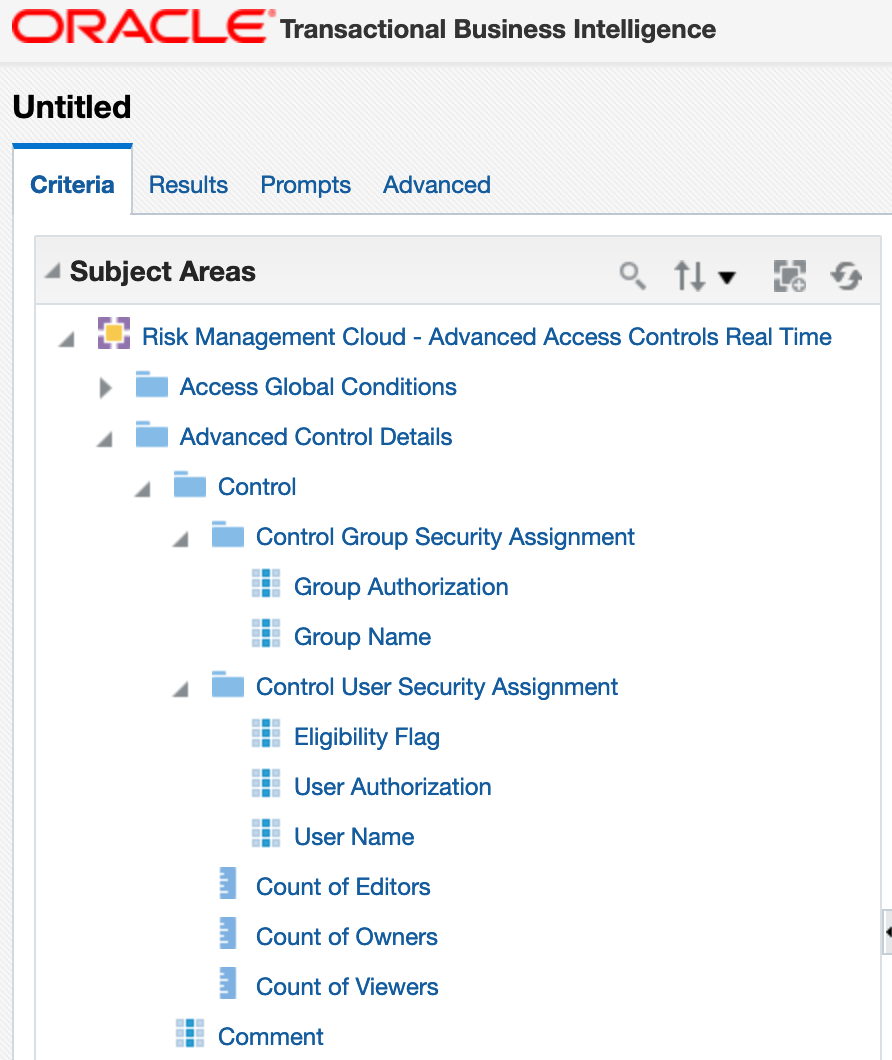Click the Count of Editors measure icon
The width and height of the screenshot is (892, 1060).
click(228, 884)
